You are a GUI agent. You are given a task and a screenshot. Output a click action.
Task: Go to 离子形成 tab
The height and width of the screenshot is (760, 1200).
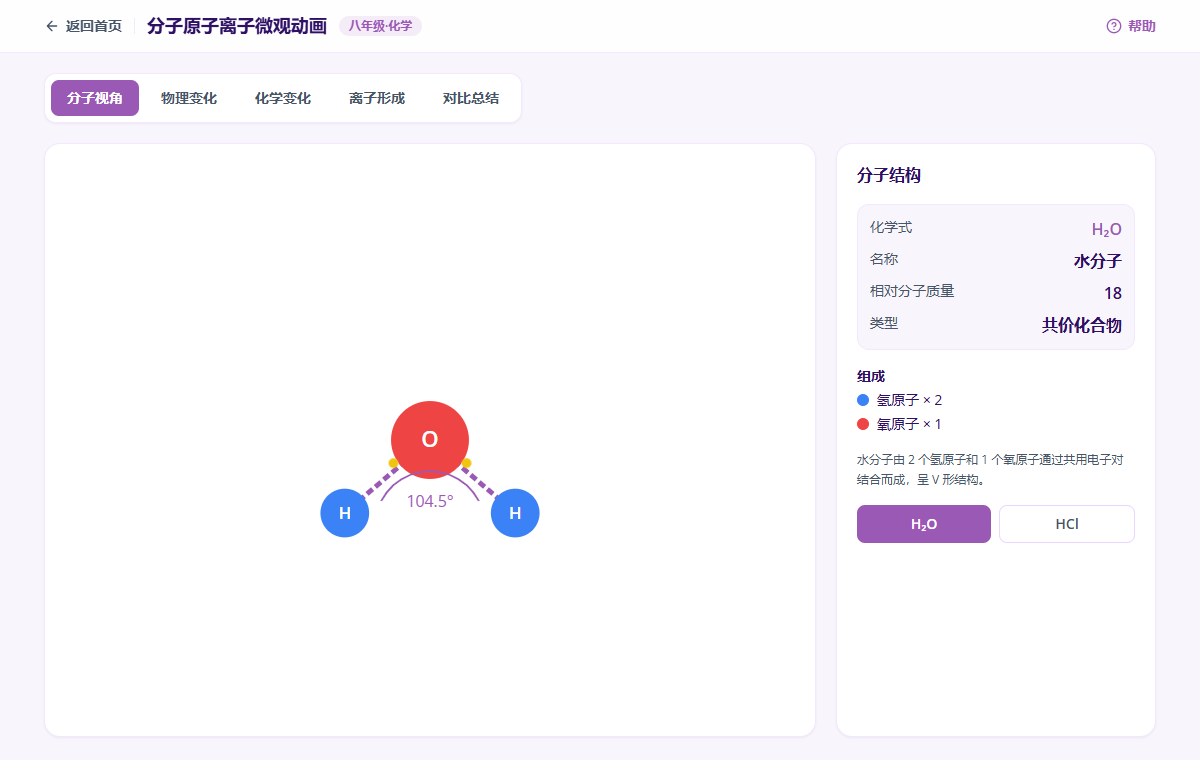tap(377, 98)
